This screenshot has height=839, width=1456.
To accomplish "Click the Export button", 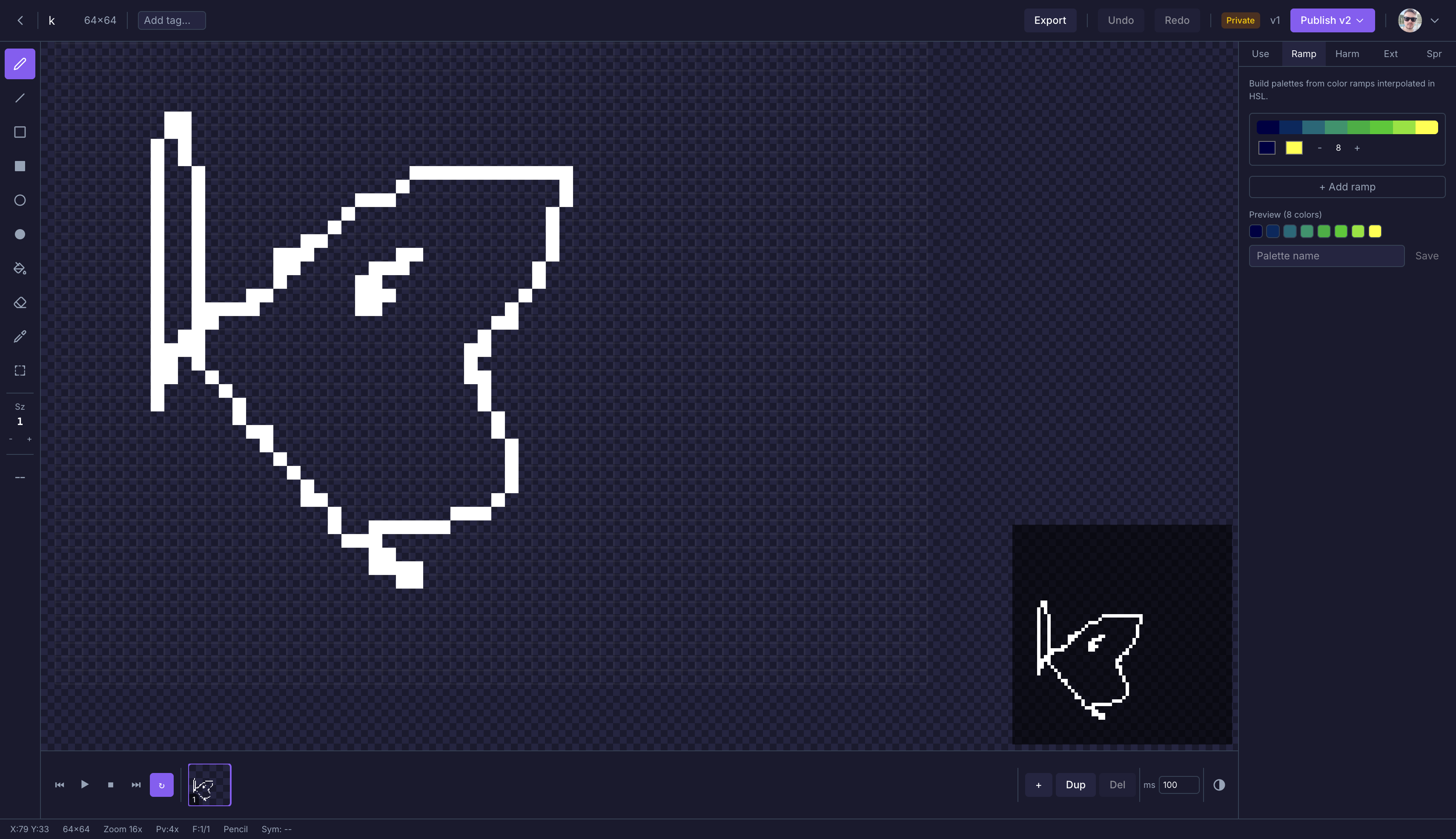I will [1049, 20].
